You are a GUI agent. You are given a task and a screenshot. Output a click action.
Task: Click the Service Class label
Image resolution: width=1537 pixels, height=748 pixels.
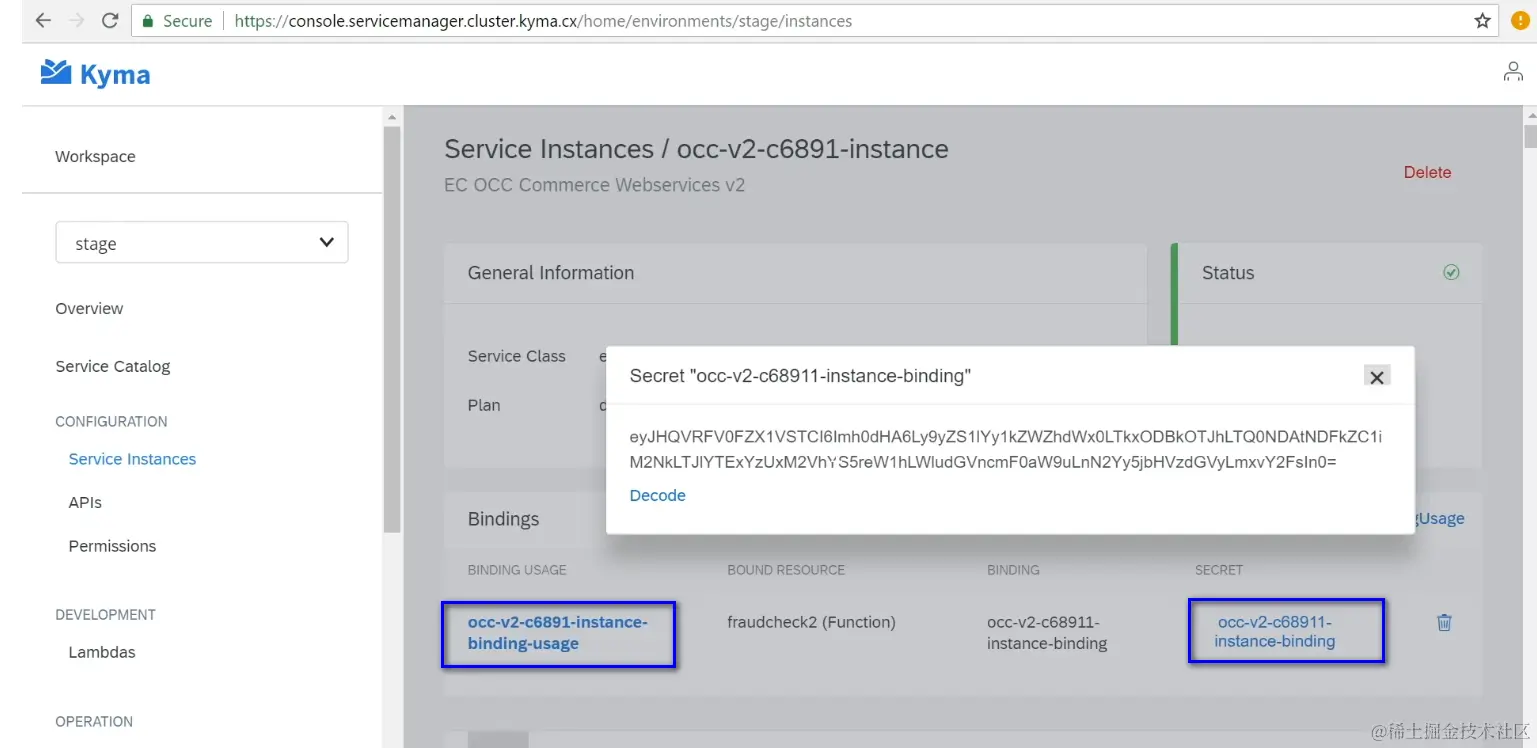[x=517, y=356]
